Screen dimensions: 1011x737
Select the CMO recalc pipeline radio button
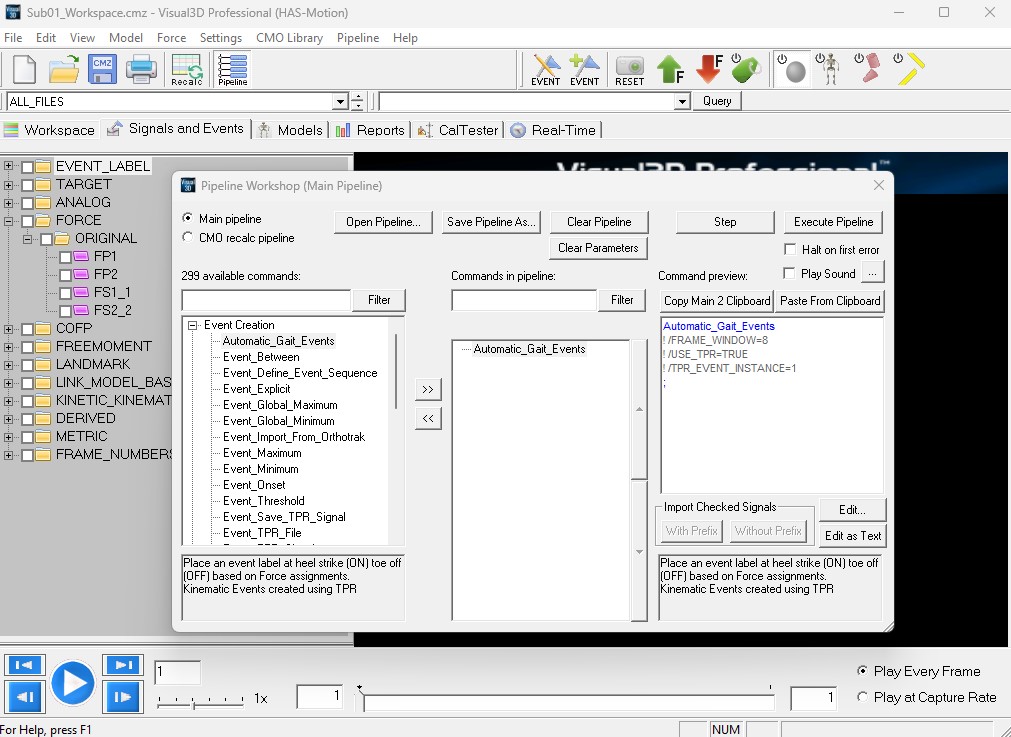[x=188, y=237]
